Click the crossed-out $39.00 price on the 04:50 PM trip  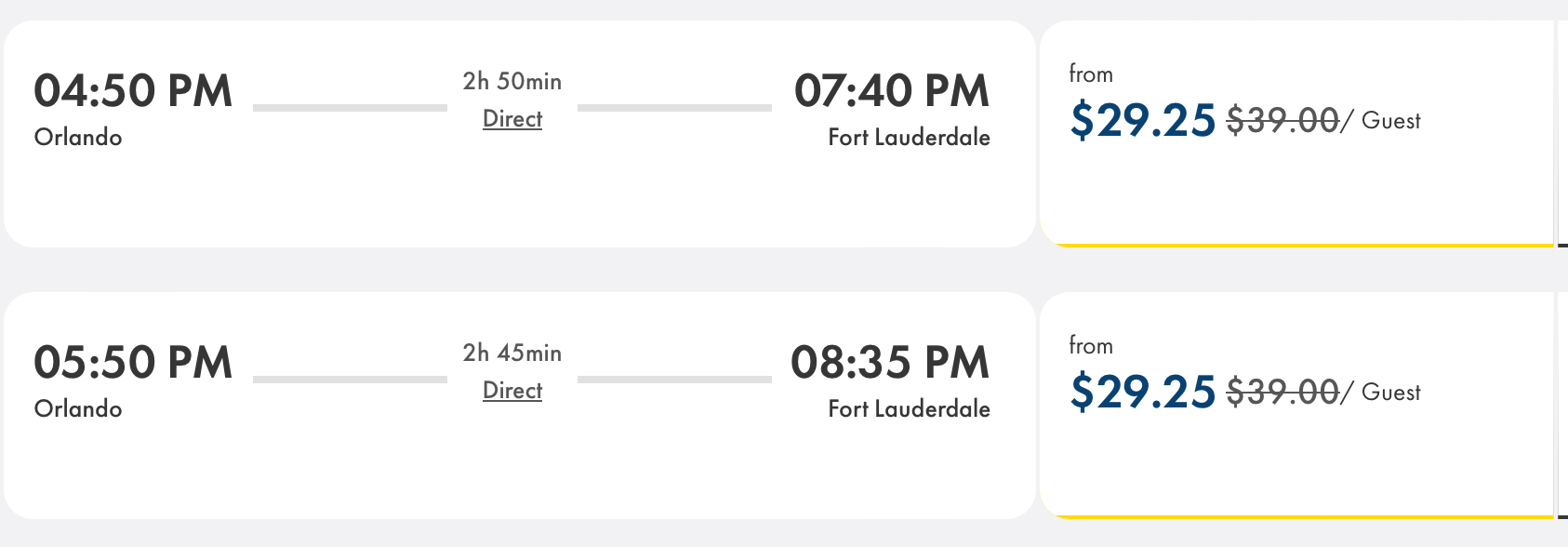click(1282, 121)
